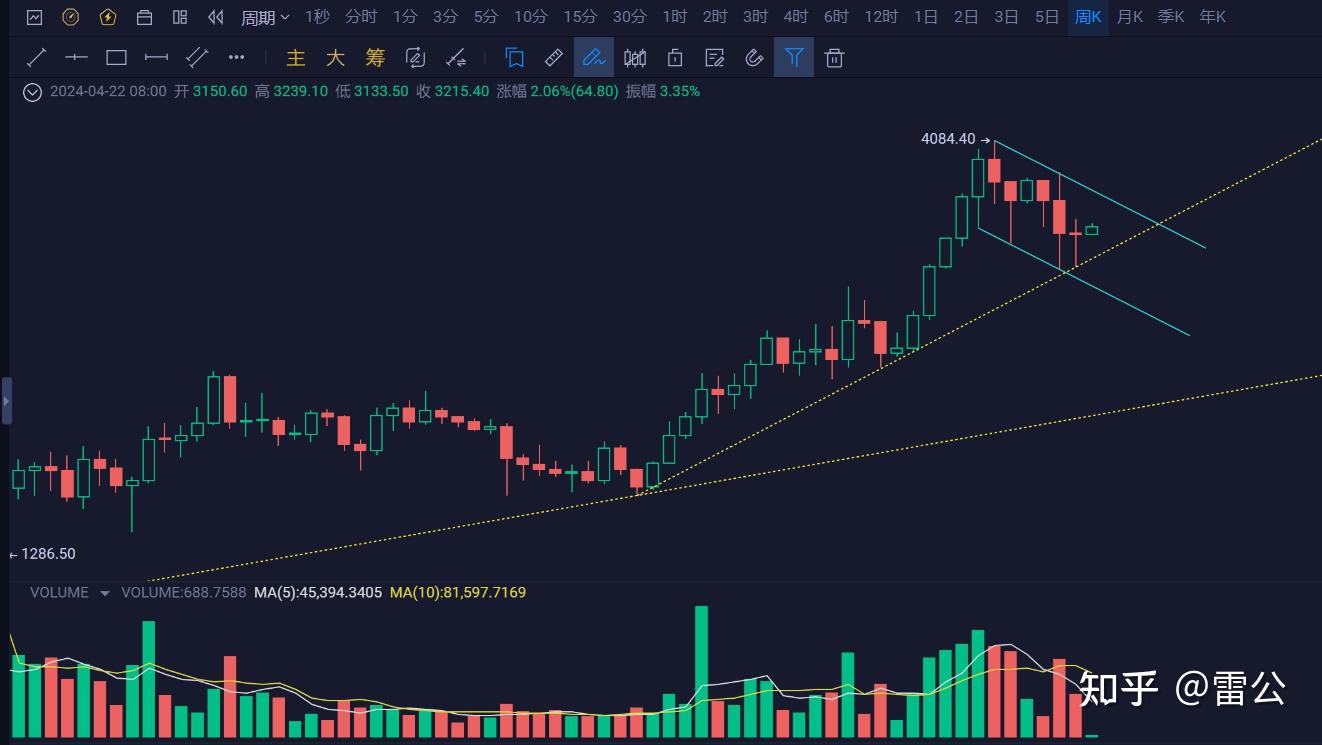This screenshot has height=745, width=1322.
Task: Select the 5日 timeframe
Action: [1047, 17]
